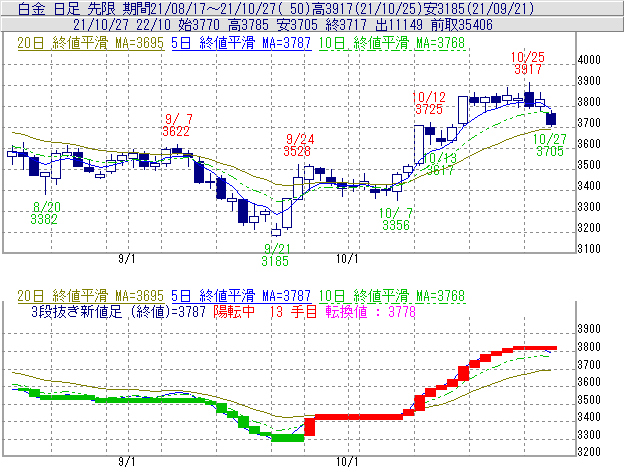Click the red 13 手目 count text

point(293,311)
